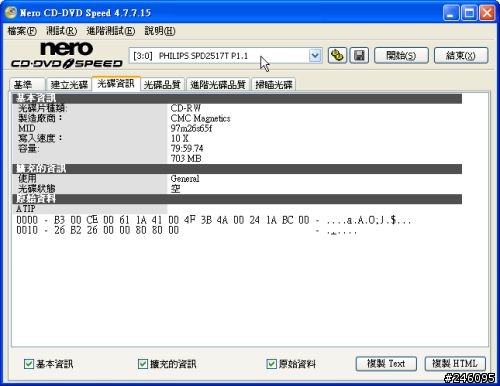Click the 複製 Text button
This screenshot has width=500, height=386.
pos(386,363)
